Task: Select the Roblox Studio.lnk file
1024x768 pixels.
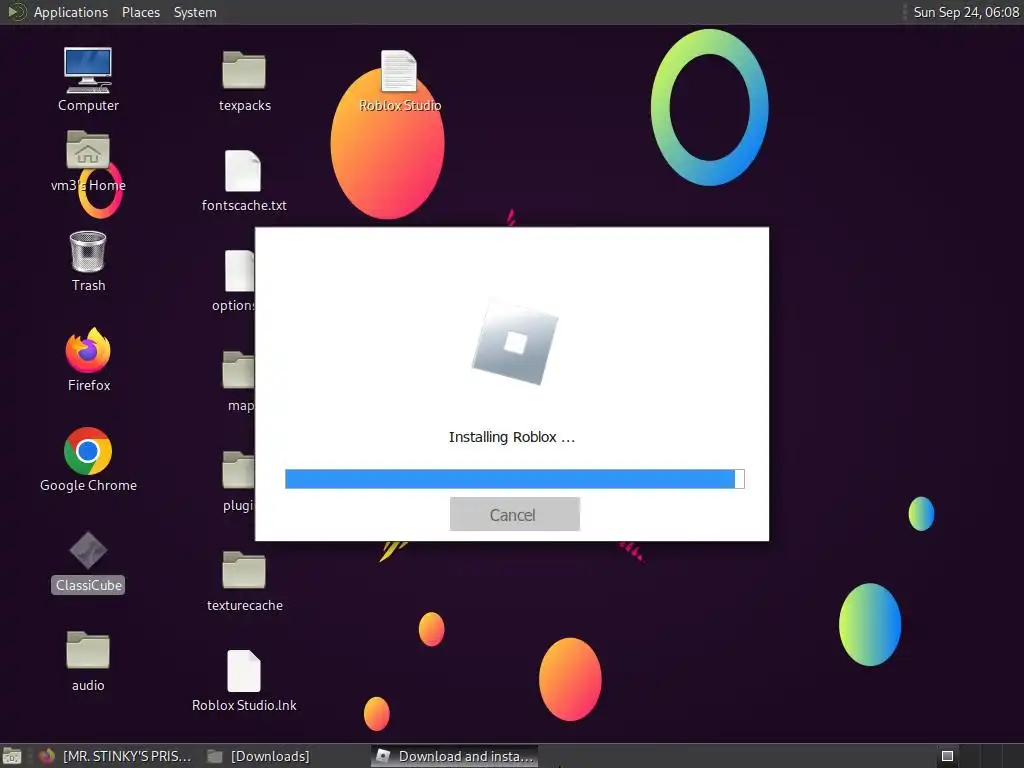Action: 244,680
